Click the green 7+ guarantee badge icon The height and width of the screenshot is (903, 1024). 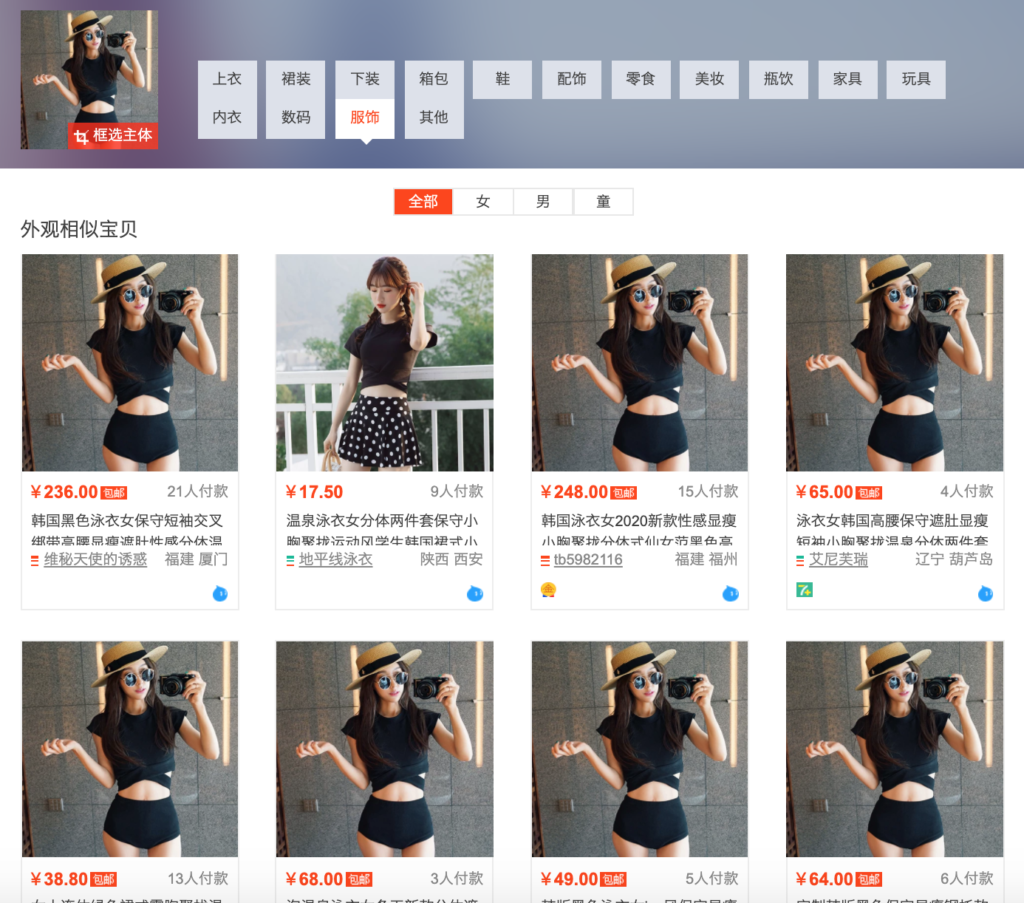pyautogui.click(x=803, y=590)
